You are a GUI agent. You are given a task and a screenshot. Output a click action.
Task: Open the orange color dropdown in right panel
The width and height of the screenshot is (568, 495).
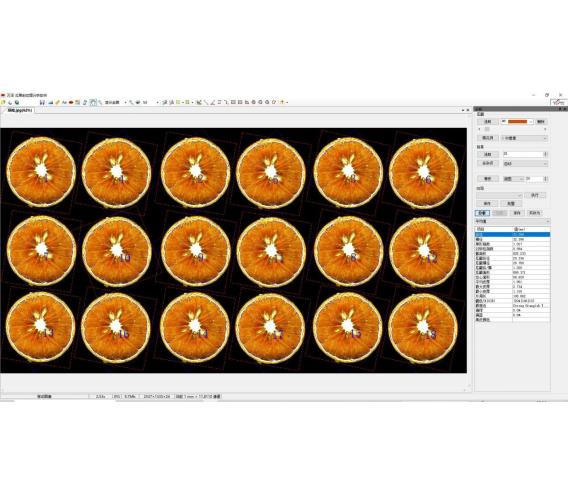point(517,122)
